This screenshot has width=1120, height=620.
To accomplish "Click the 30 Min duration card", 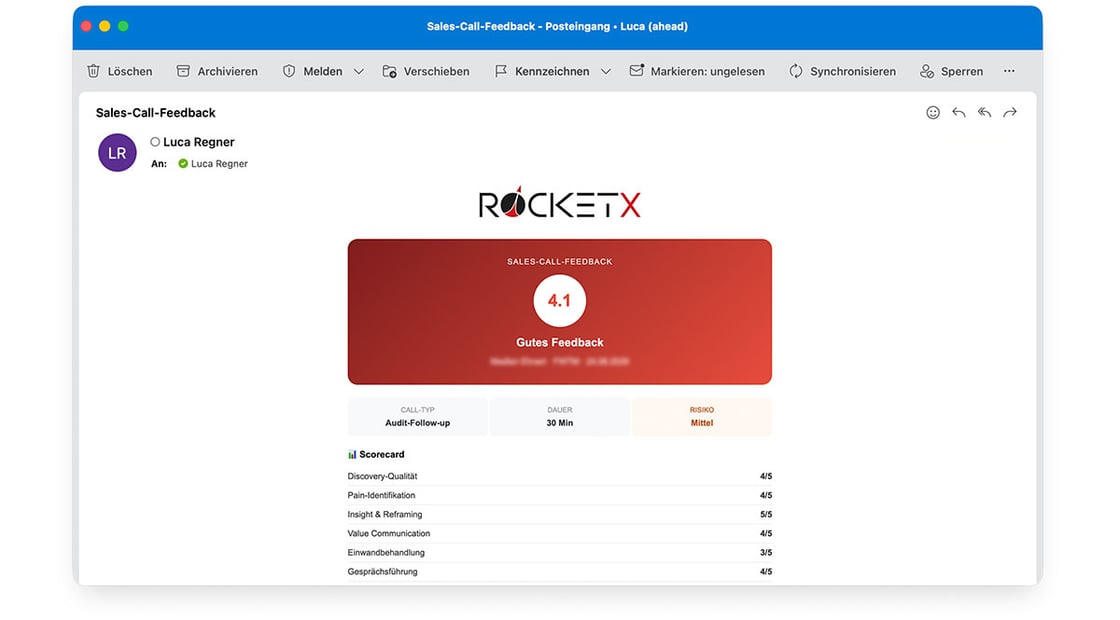I will [x=559, y=416].
